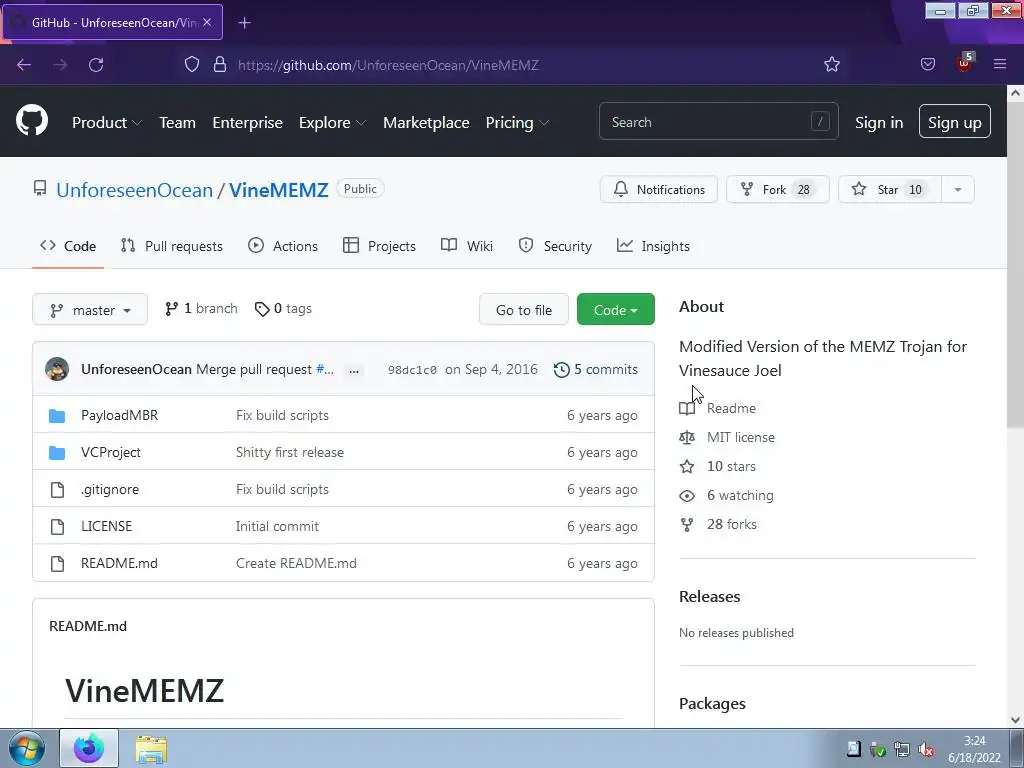Open commit hash 98dc1c0 link
Image resolution: width=1024 pixels, height=768 pixels.
click(412, 370)
